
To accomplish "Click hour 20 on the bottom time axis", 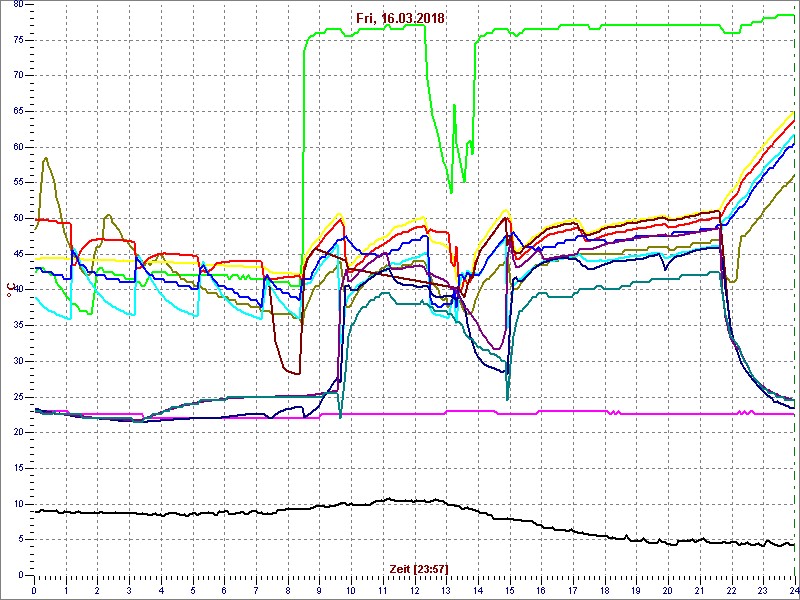I will [668, 588].
